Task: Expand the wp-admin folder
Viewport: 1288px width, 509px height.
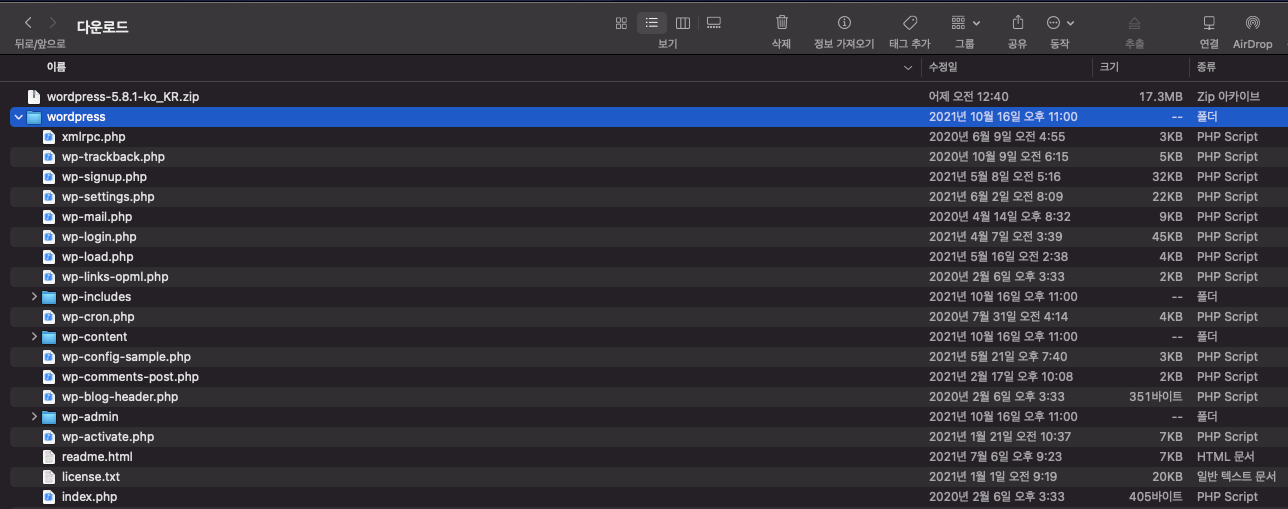Action: [x=34, y=417]
